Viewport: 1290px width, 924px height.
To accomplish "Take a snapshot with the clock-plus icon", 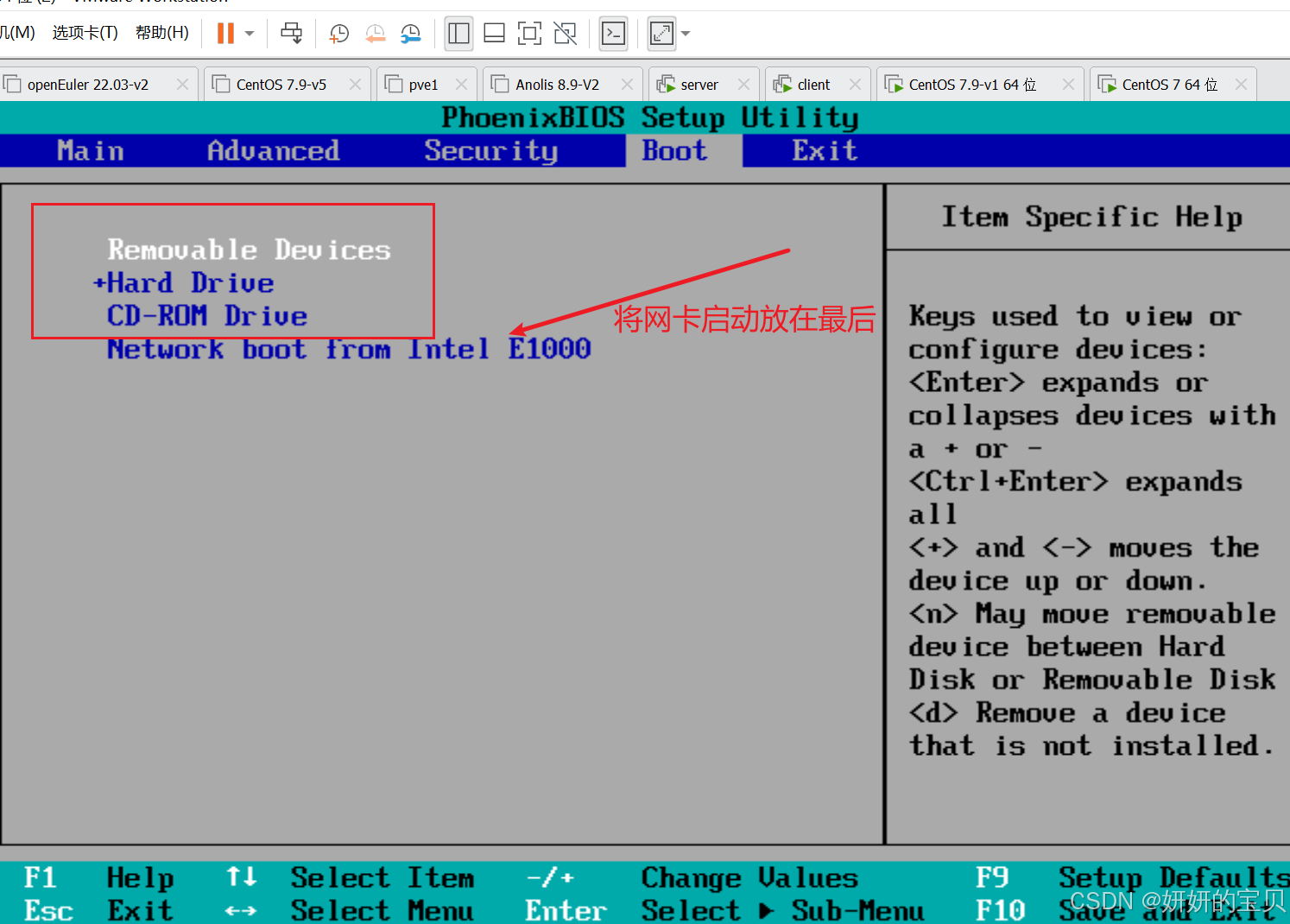I will 338,34.
